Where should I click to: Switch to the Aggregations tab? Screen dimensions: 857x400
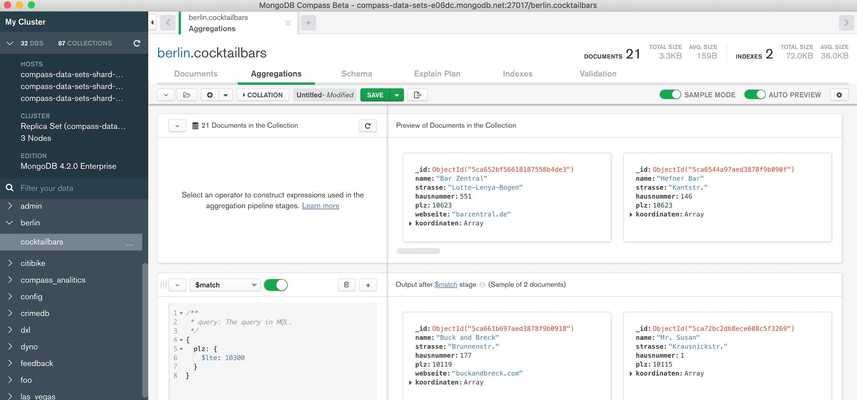click(276, 74)
